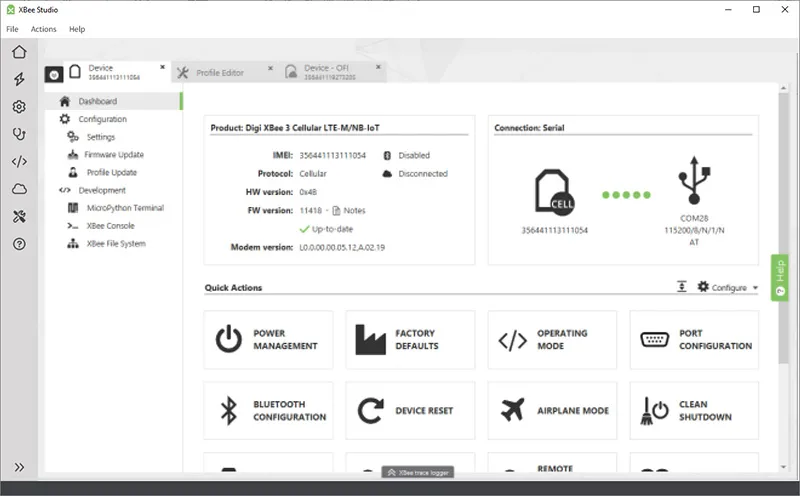Click the scrollbar down arrow

point(783,467)
